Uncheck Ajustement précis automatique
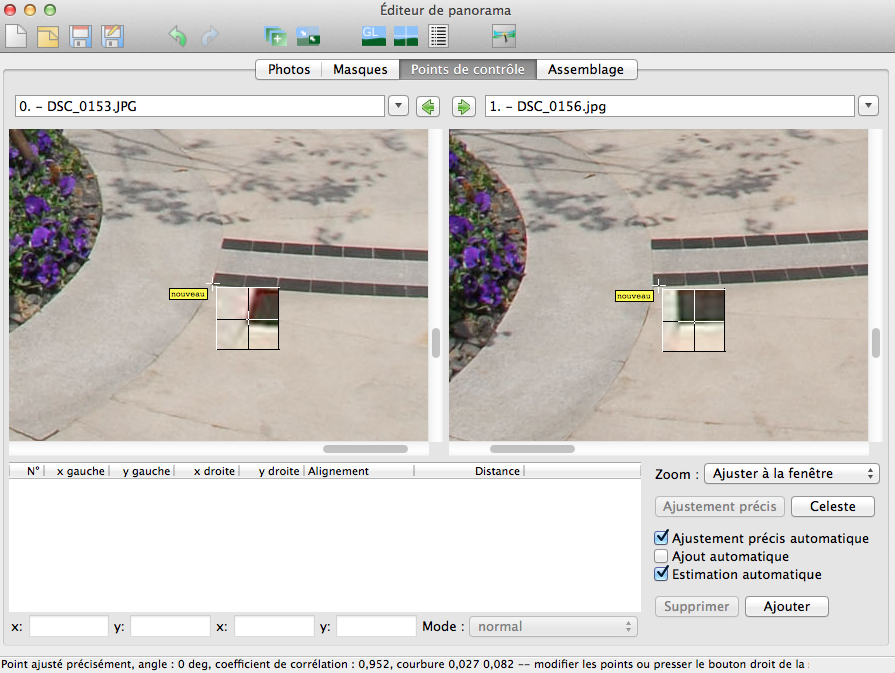 click(661, 538)
